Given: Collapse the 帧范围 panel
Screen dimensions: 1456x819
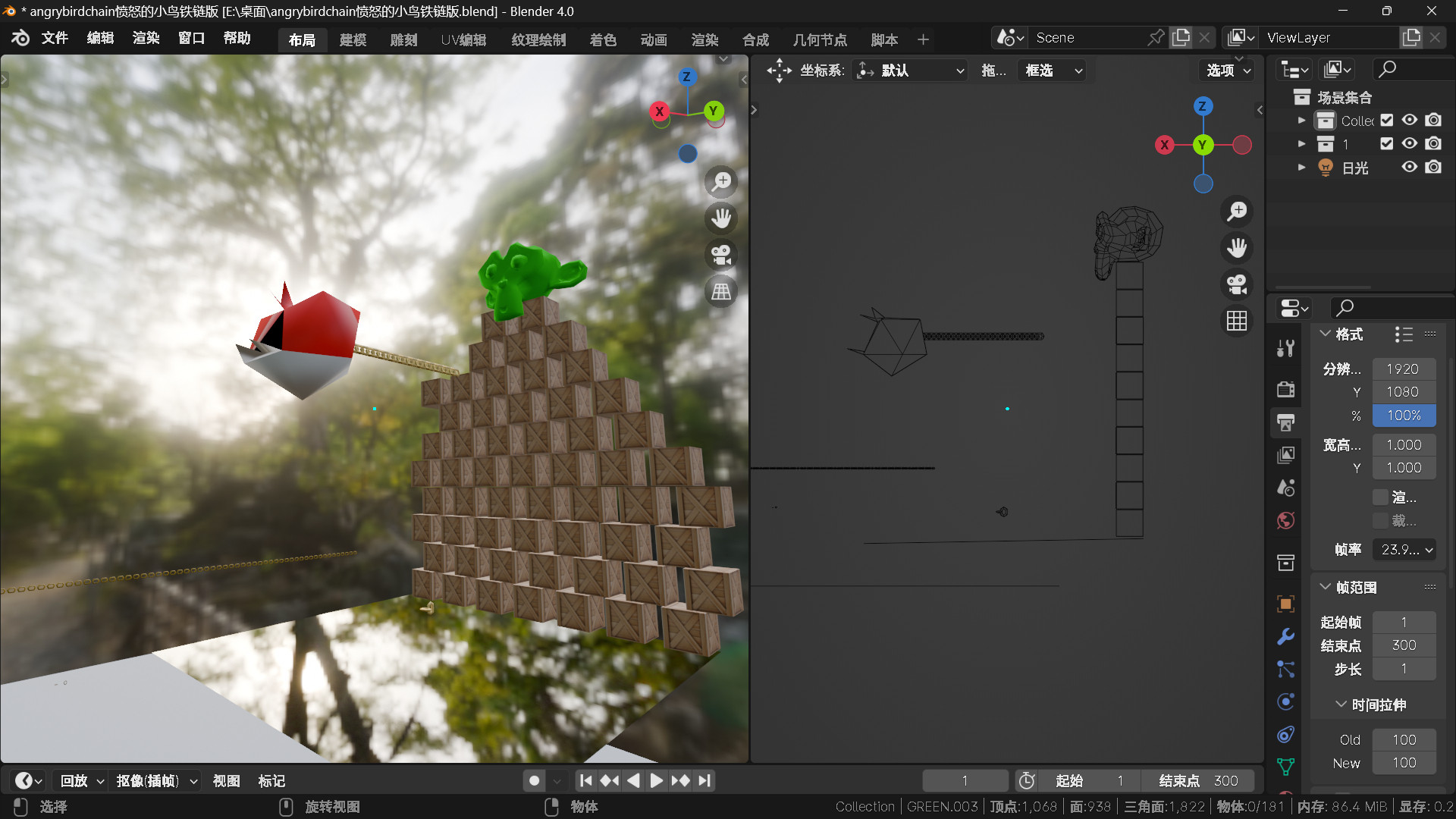Looking at the screenshot, I should coord(1326,587).
